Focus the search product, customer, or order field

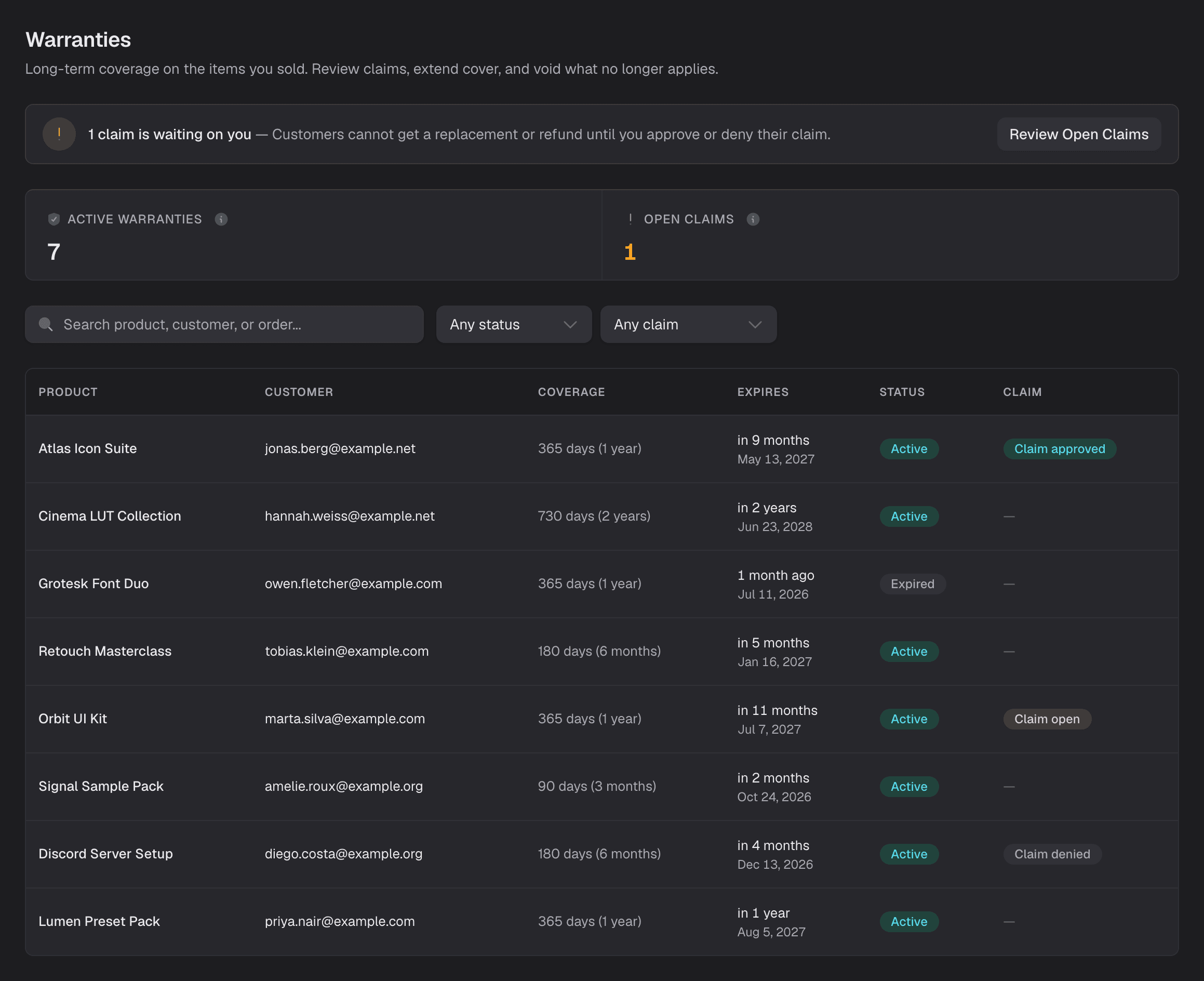coord(224,324)
